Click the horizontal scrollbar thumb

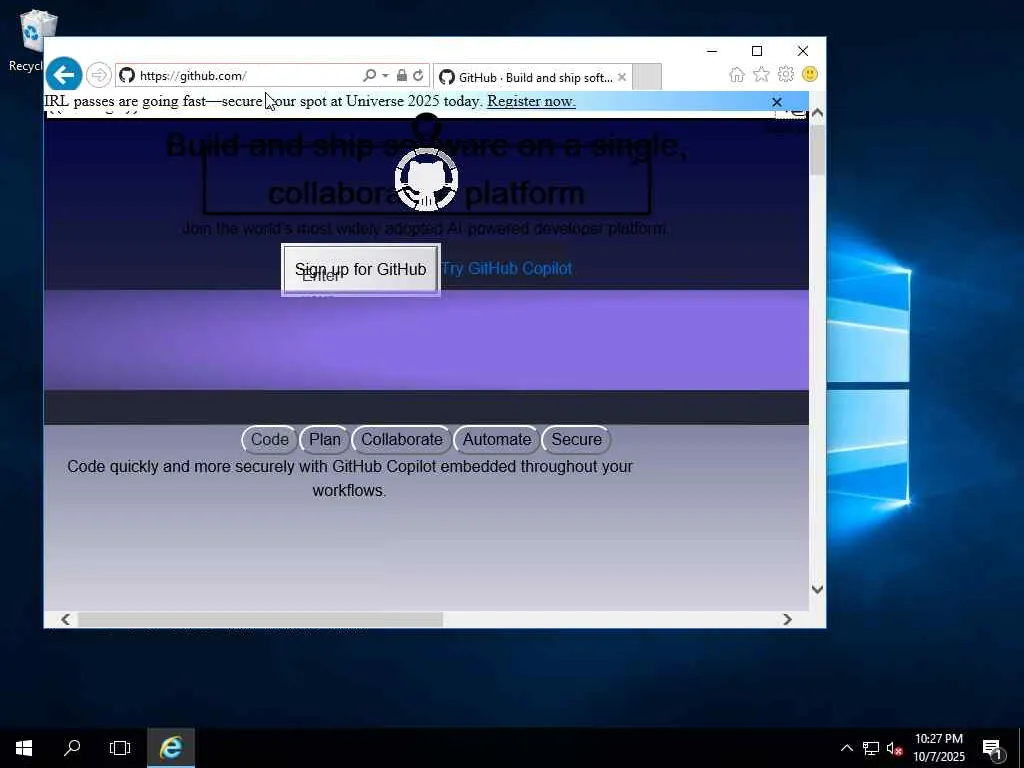(x=260, y=619)
